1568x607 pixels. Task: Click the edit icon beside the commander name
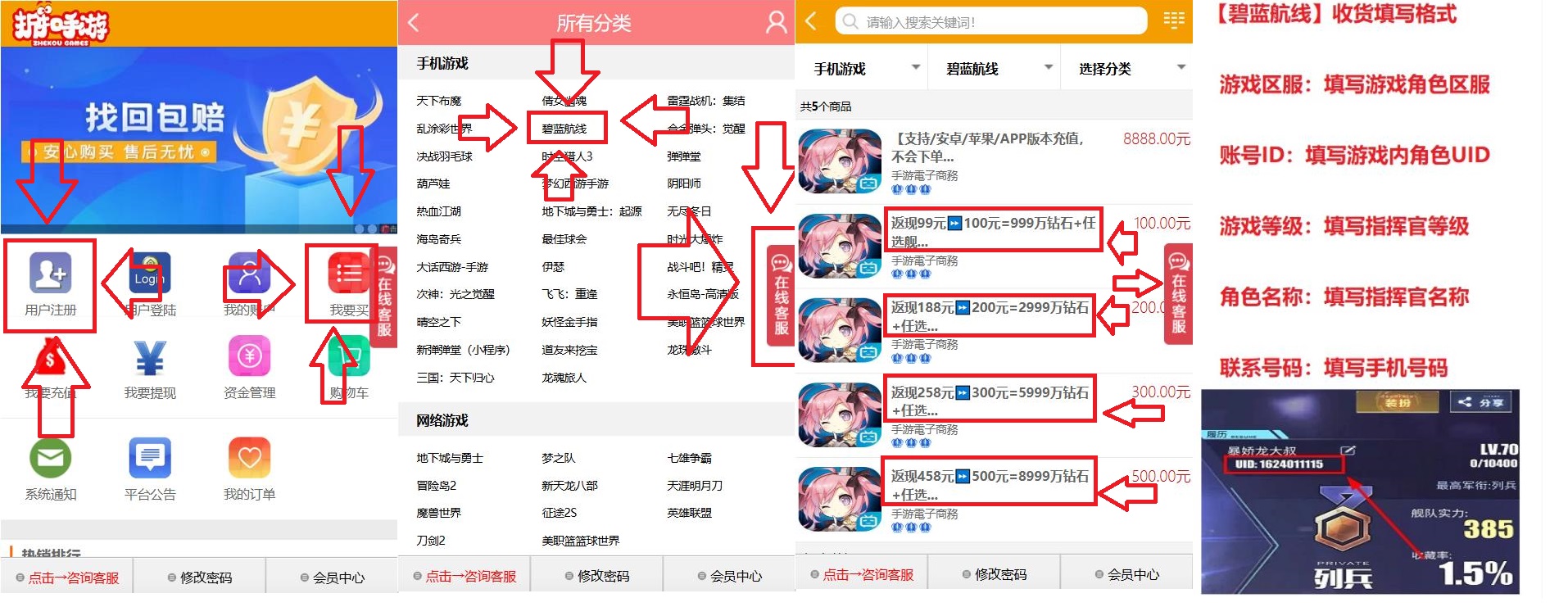(x=1347, y=451)
